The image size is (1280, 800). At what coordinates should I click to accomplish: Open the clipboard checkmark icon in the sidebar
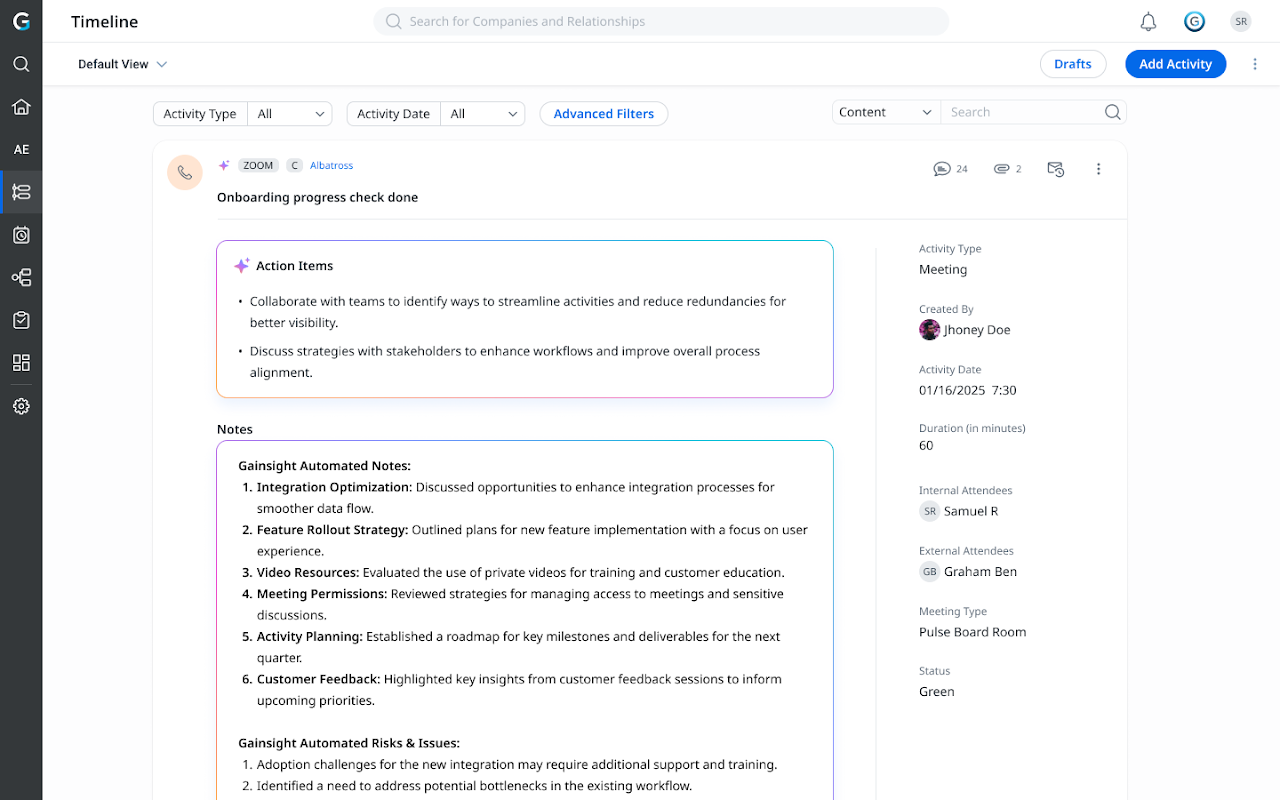pyautogui.click(x=21, y=320)
